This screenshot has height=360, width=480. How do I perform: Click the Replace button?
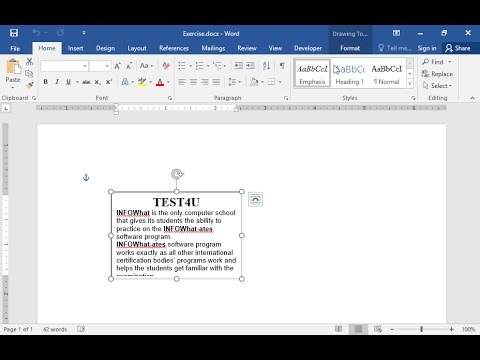(x=437, y=74)
